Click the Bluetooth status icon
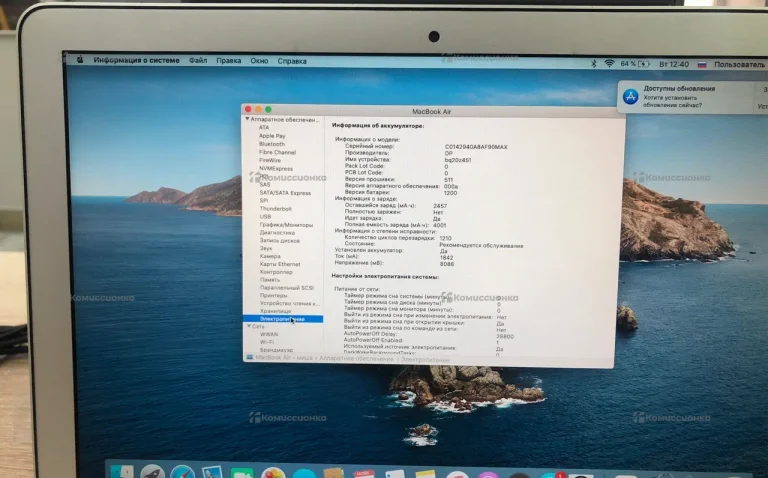 [593, 64]
